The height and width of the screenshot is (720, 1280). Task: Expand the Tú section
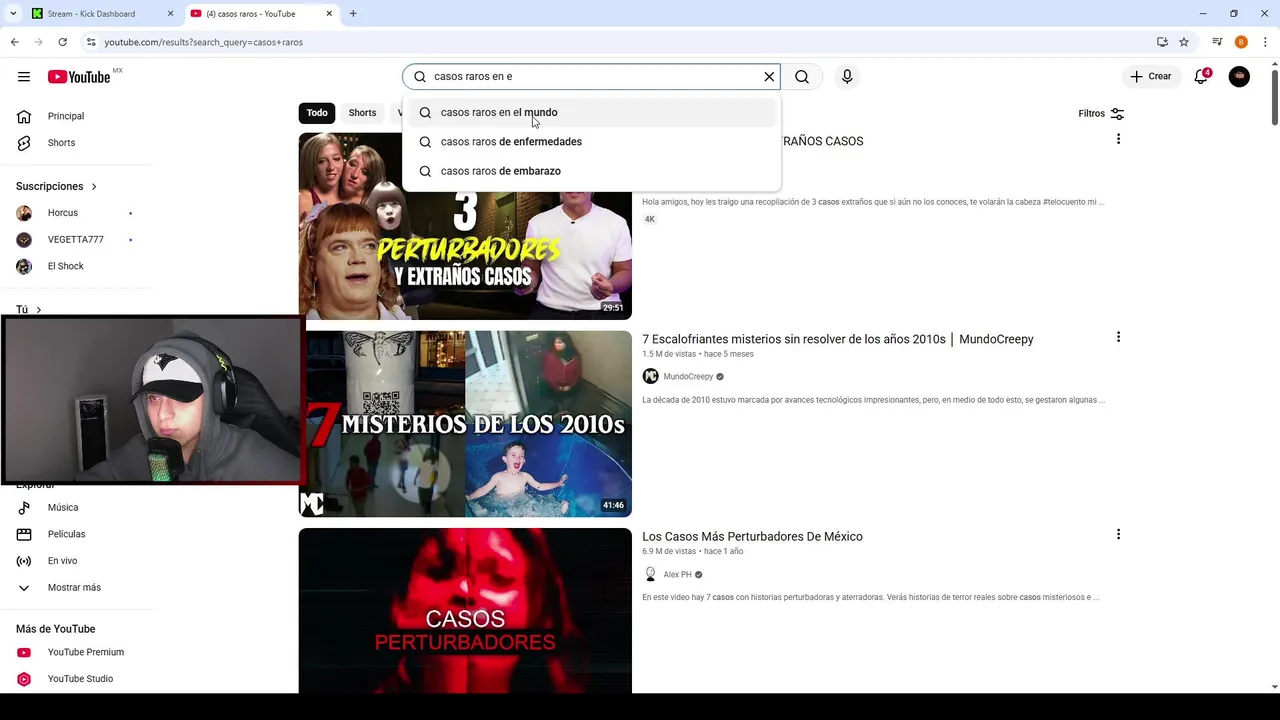[x=28, y=310]
